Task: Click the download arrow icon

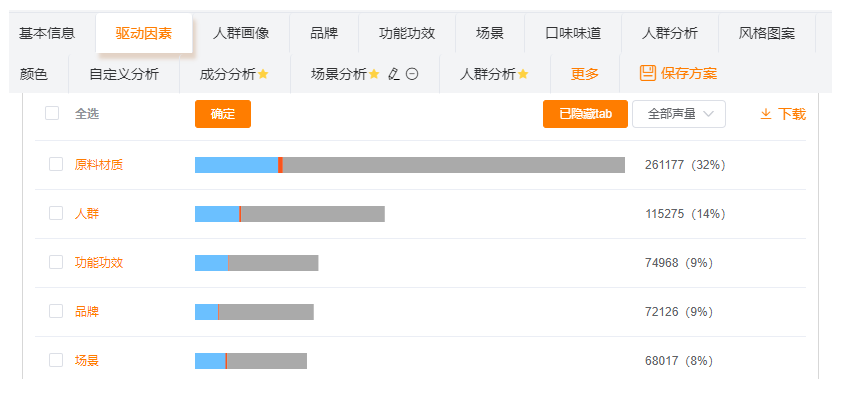Action: click(766, 114)
